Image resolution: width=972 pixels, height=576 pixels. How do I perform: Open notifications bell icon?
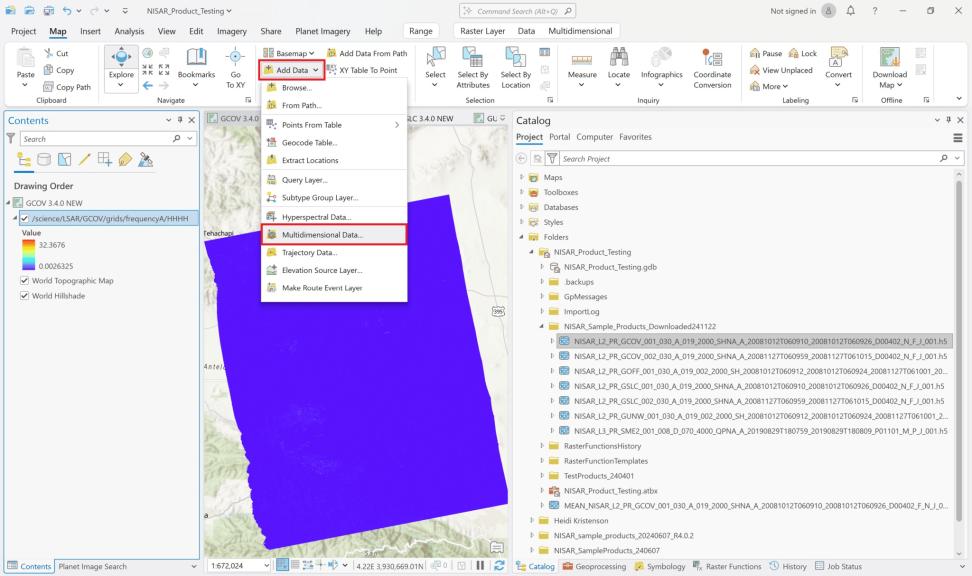(850, 11)
